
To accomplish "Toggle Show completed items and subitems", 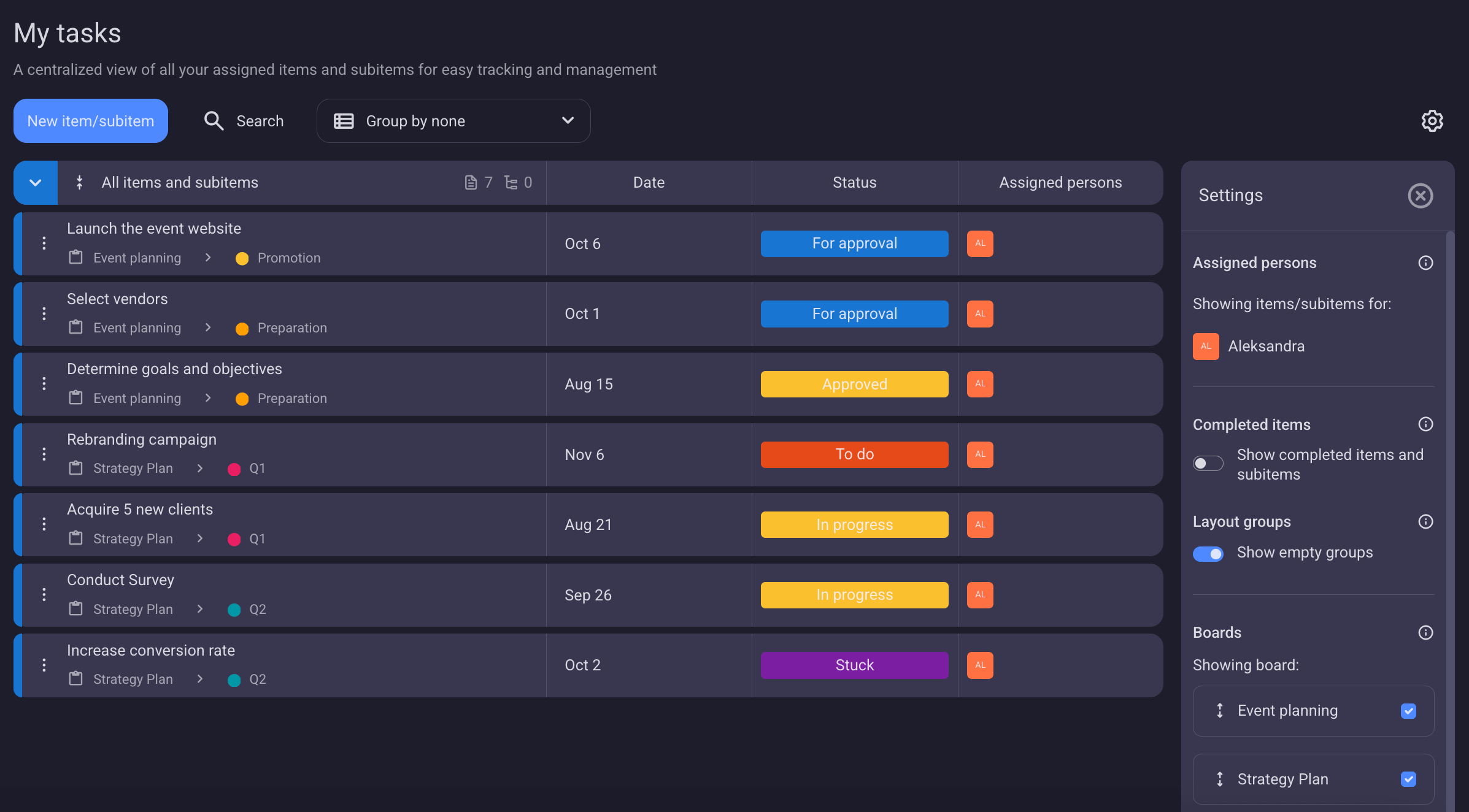I will 1208,464.
